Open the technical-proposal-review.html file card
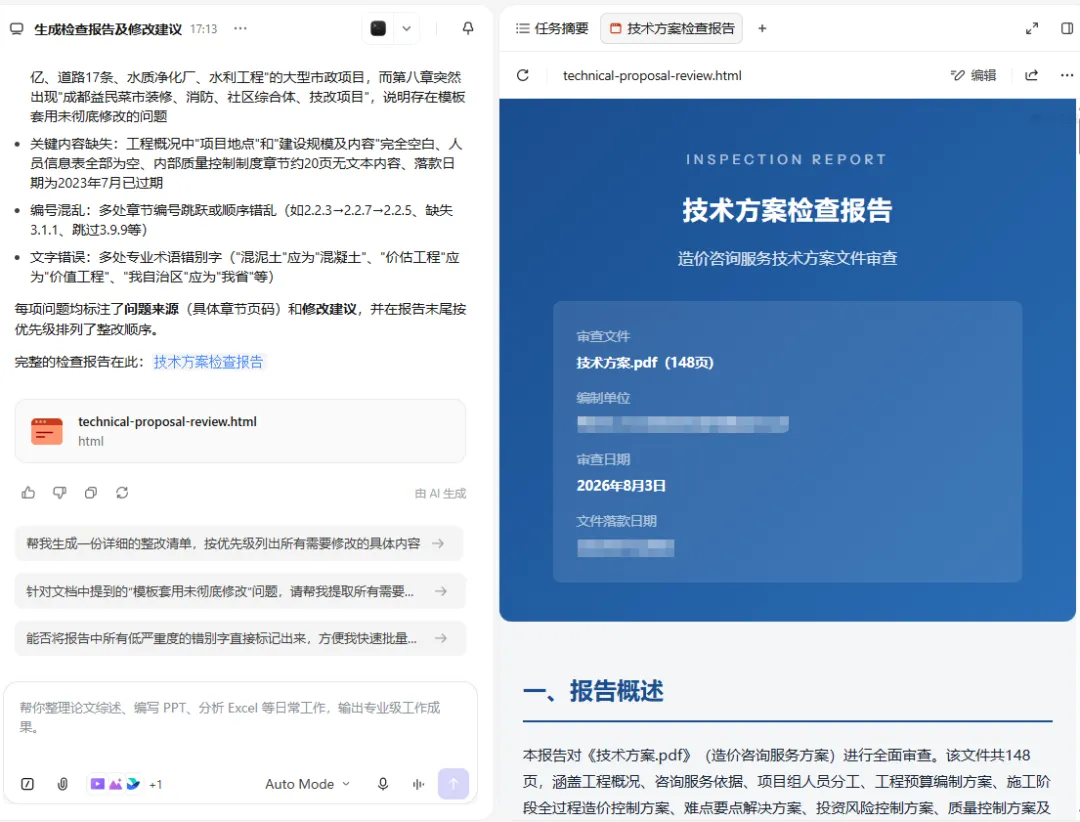The width and height of the screenshot is (1080, 822). pos(240,431)
